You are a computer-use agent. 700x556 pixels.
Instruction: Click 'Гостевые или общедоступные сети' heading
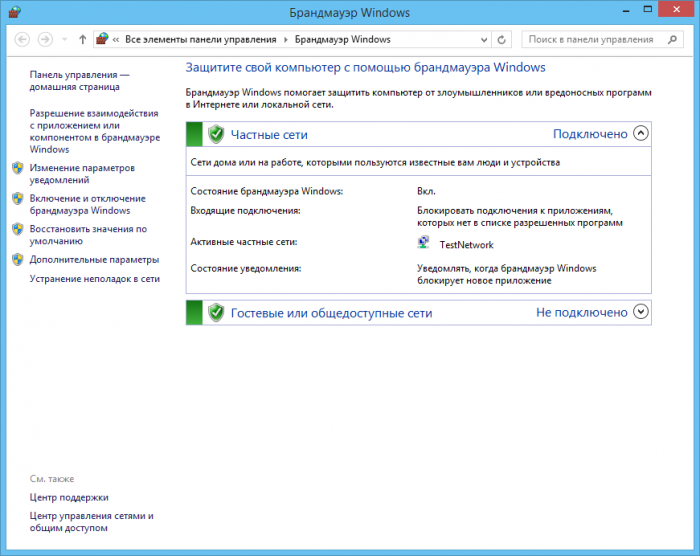point(331,313)
